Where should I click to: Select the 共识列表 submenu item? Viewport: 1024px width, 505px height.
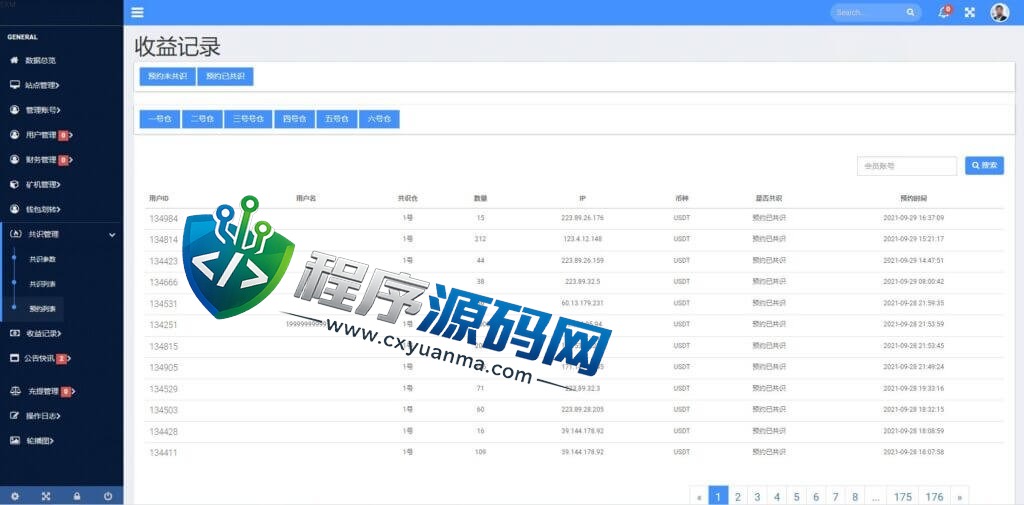tap(42, 284)
